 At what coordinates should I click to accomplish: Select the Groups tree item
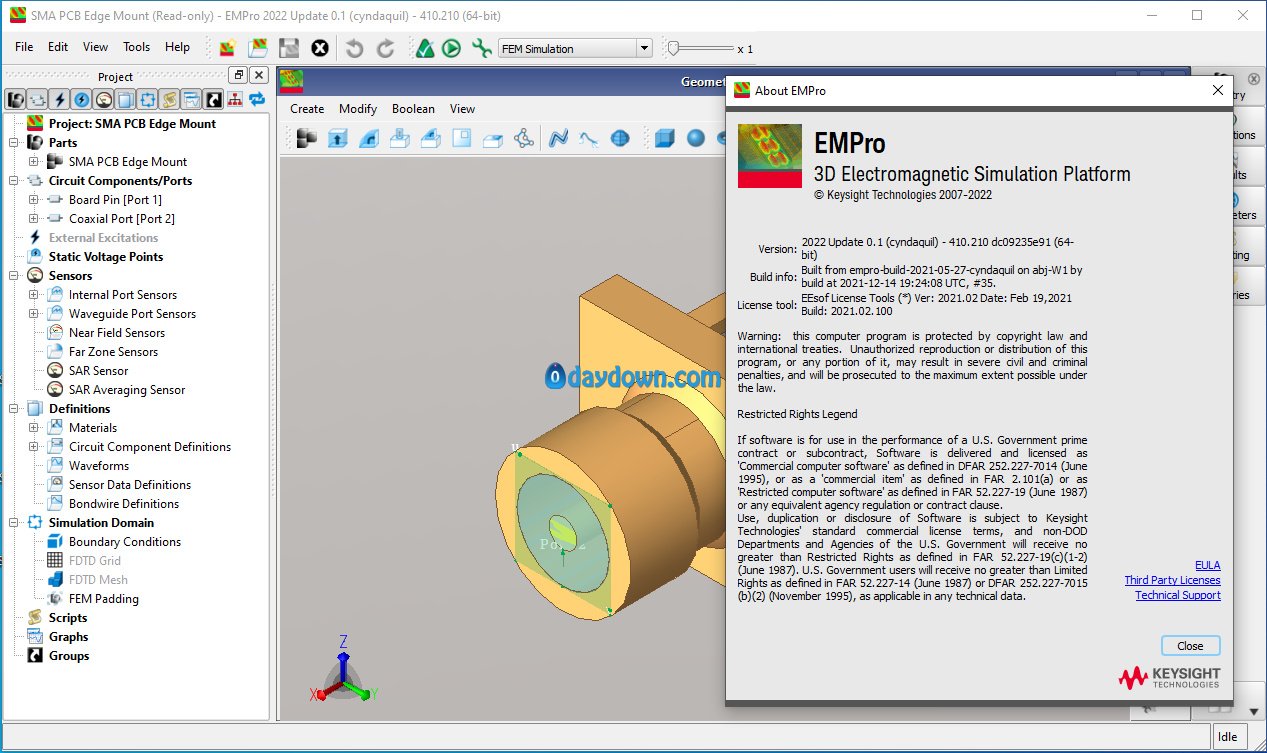(69, 656)
